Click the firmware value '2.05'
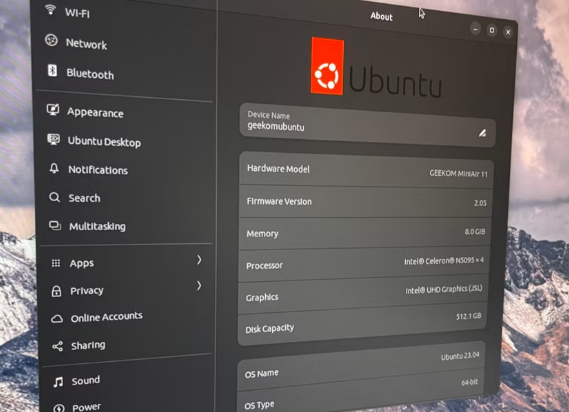The height and width of the screenshot is (412, 569). [480, 203]
